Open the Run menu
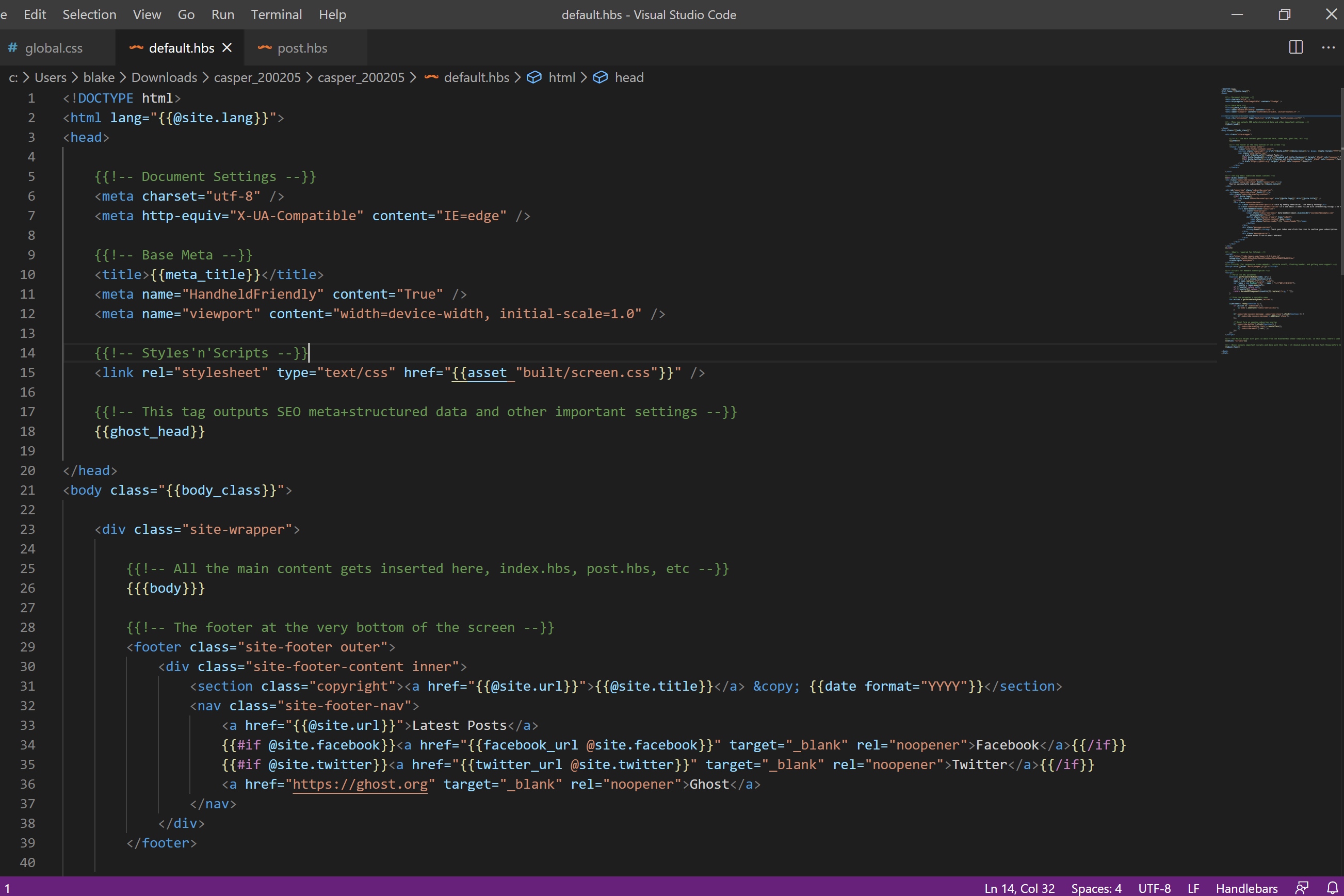 point(222,14)
